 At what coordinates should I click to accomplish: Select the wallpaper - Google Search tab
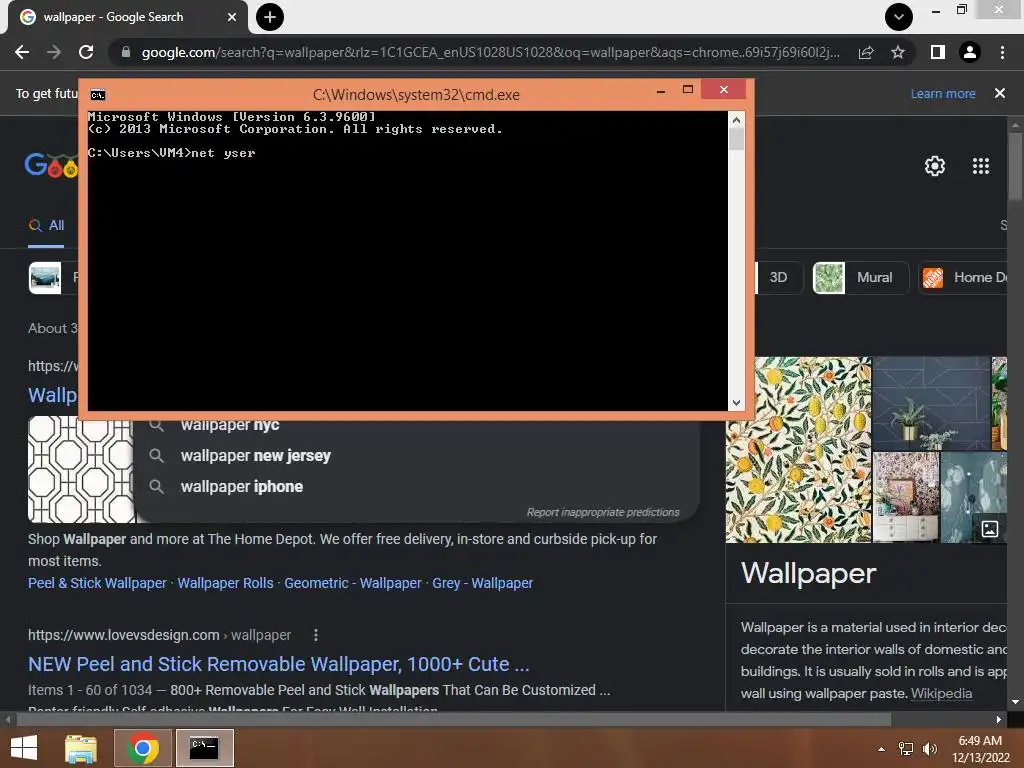tap(127, 17)
